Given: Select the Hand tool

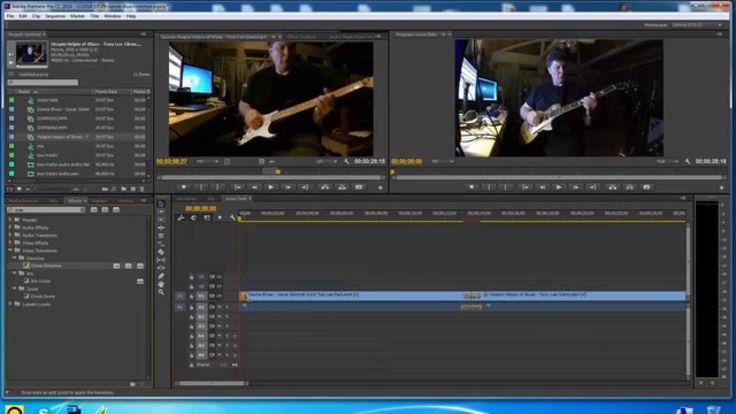Looking at the screenshot, I should point(161,284).
